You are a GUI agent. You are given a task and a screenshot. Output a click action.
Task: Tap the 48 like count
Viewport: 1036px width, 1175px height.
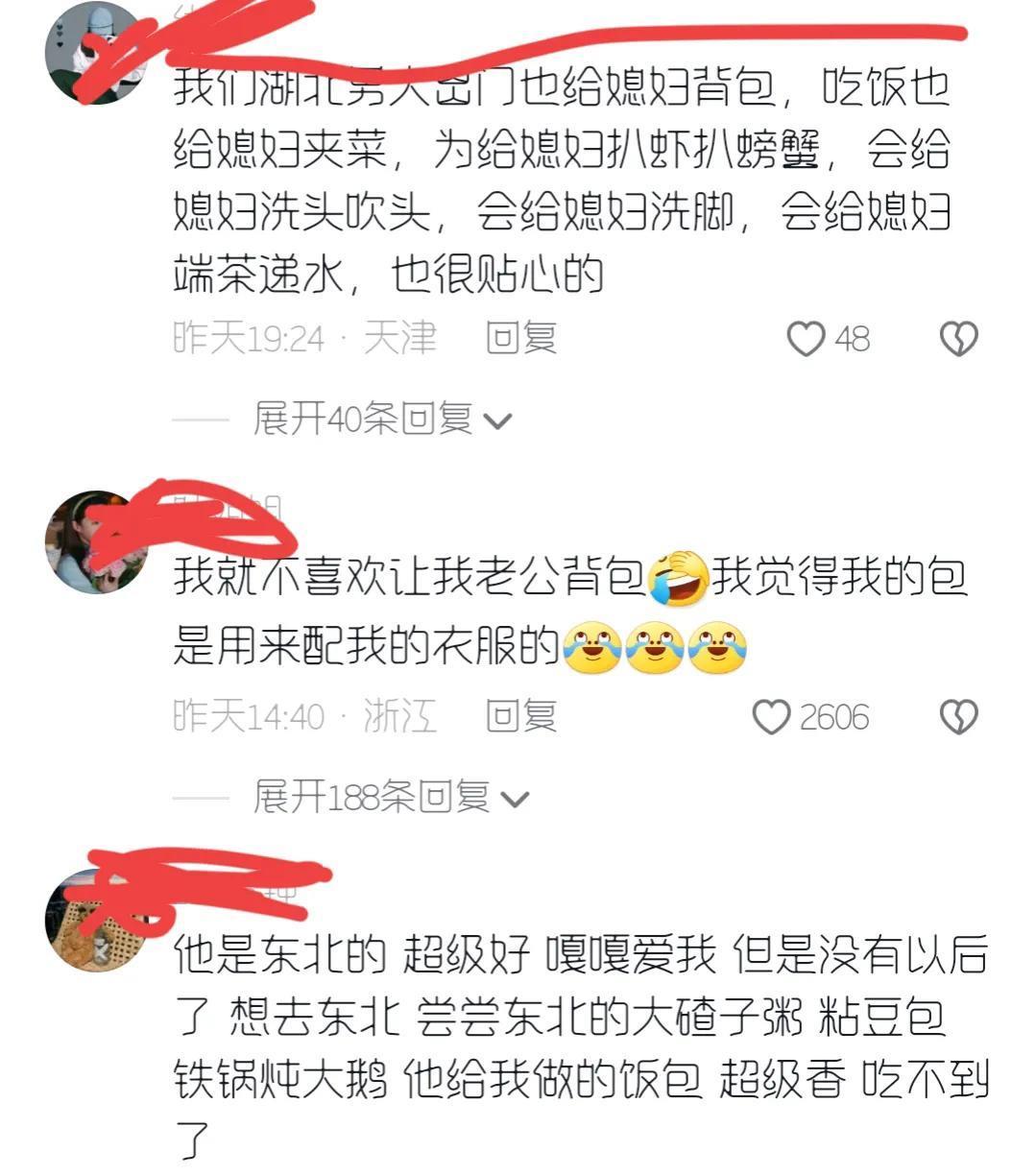[852, 339]
